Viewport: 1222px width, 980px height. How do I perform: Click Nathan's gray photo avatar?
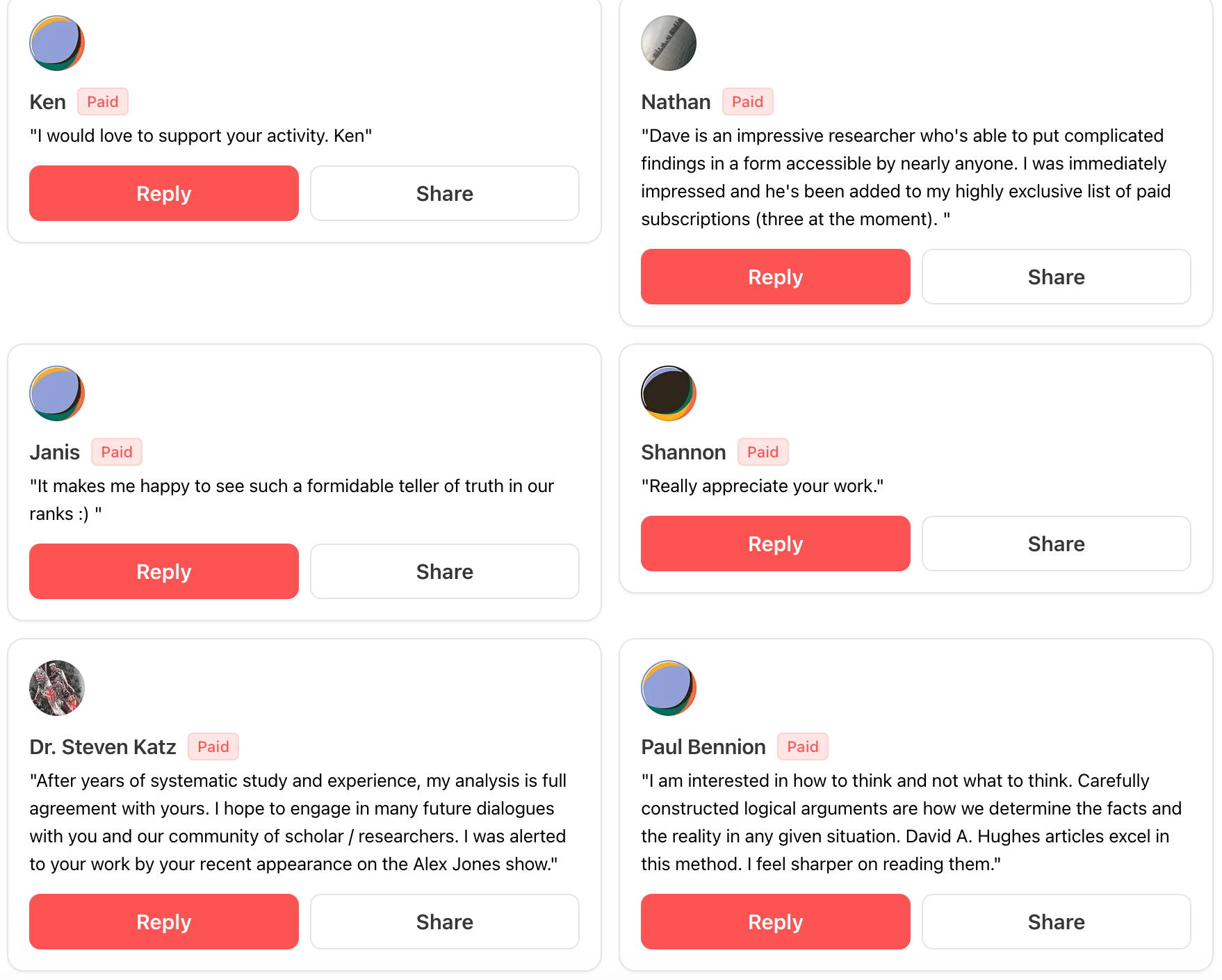[669, 43]
